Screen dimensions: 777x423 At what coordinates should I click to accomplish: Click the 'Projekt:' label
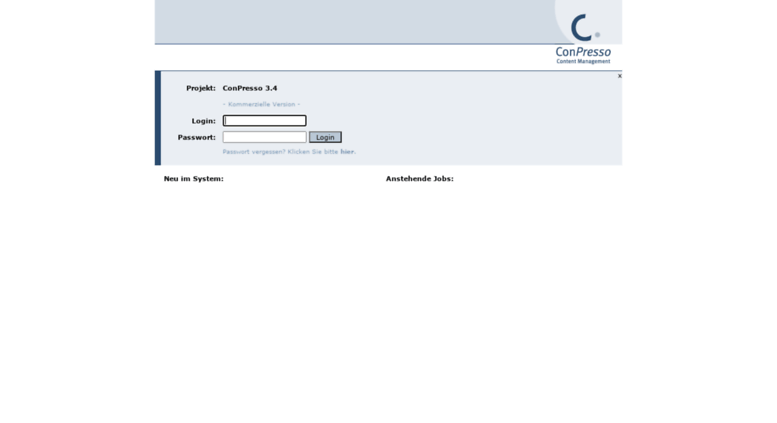(x=201, y=88)
